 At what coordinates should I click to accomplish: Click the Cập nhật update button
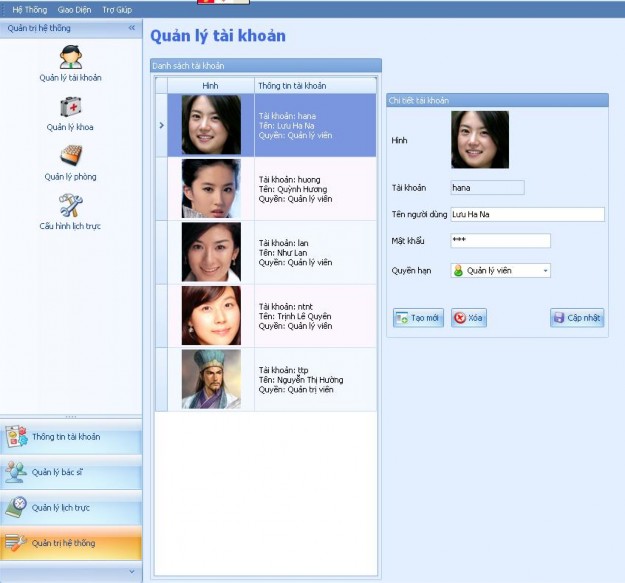(577, 318)
